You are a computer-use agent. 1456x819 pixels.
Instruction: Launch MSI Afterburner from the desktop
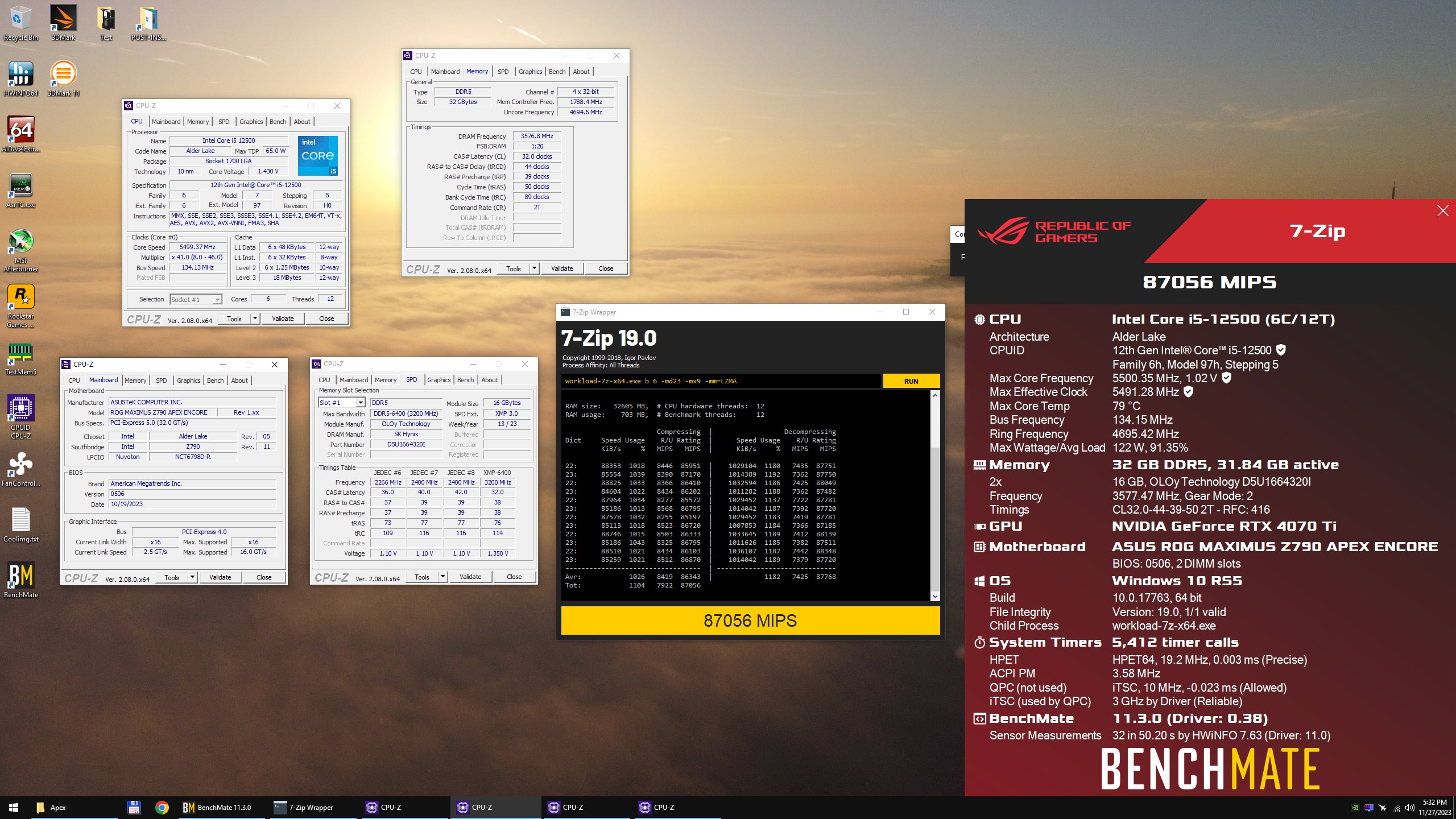click(x=20, y=250)
